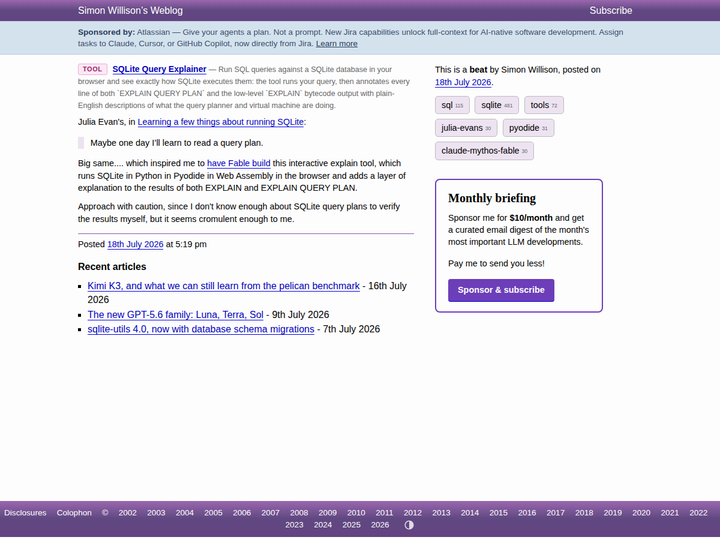The image size is (720, 540).
Task: Open the Colophon footer link
Action: (74, 512)
